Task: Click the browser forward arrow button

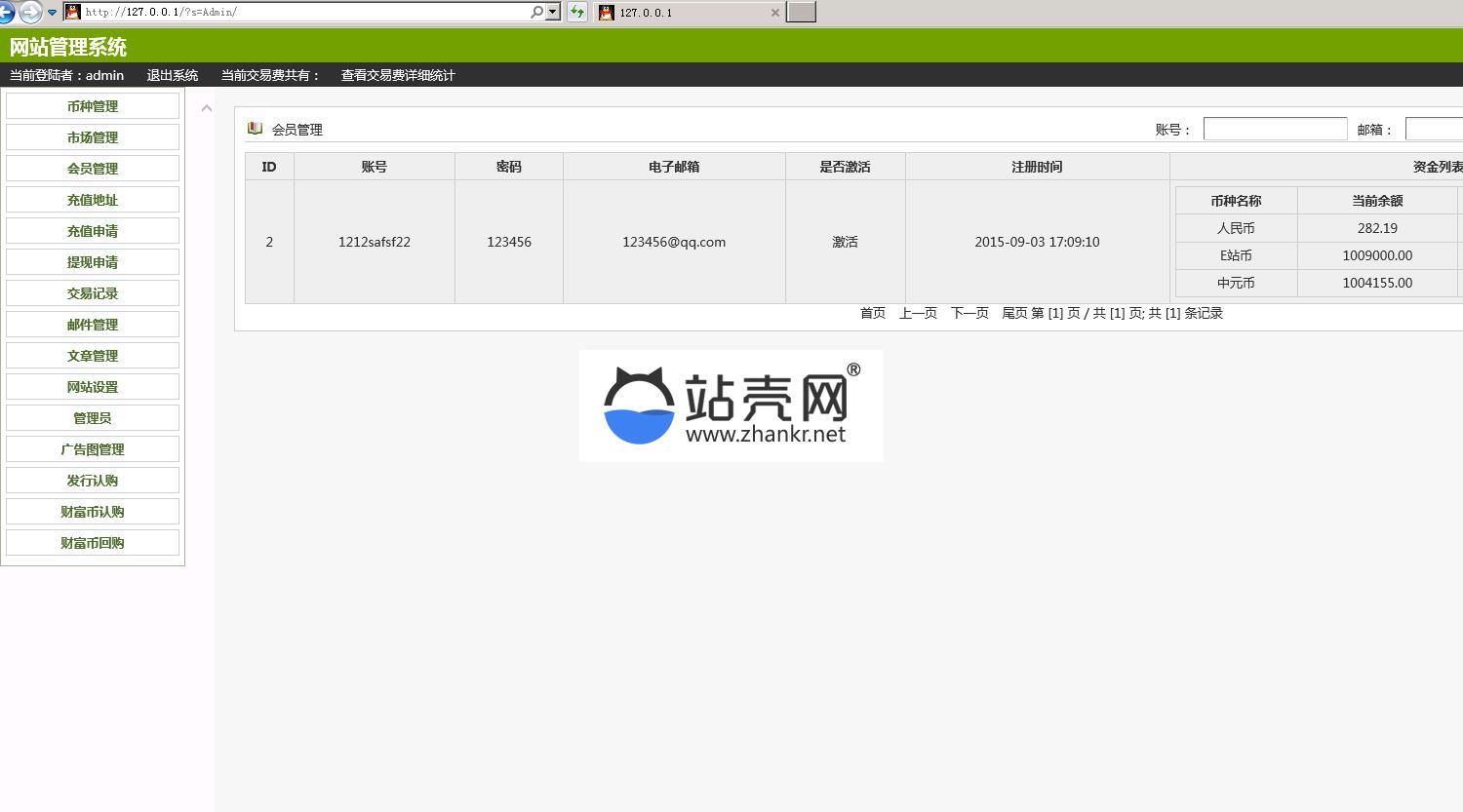Action: [x=30, y=13]
